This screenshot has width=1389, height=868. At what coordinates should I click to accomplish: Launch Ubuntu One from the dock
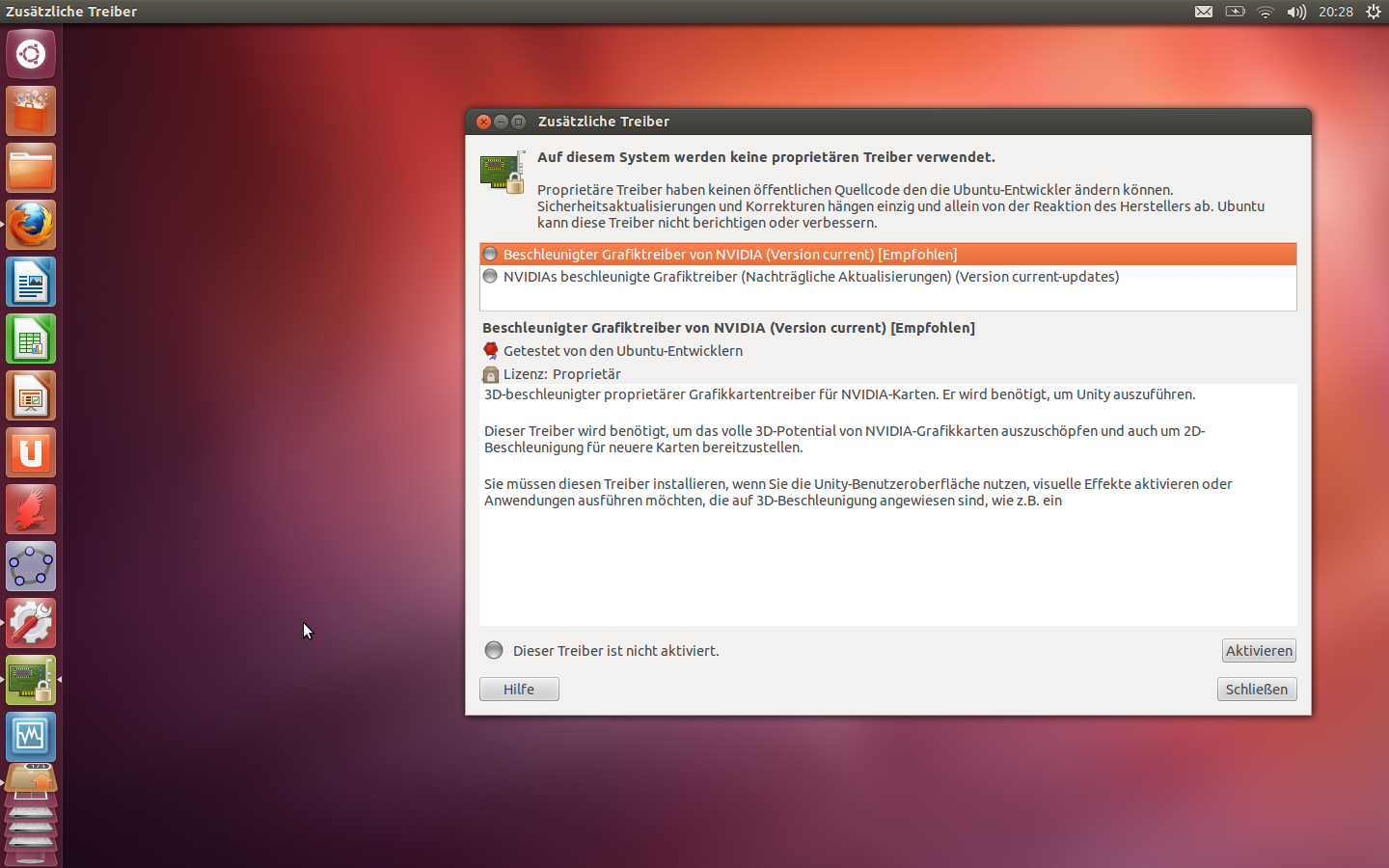[x=31, y=452]
